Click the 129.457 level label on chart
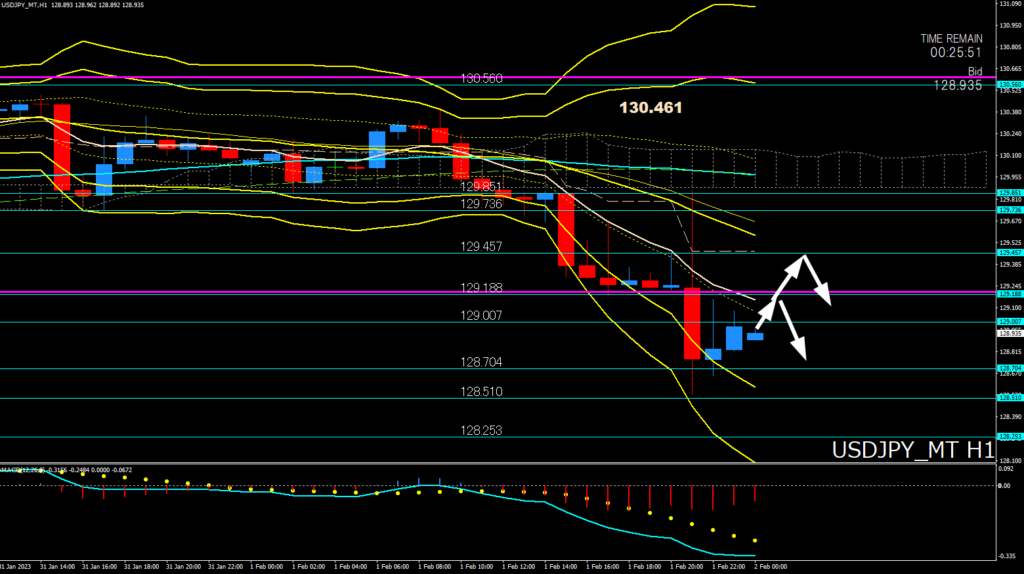This screenshot has width=1024, height=574. point(481,247)
